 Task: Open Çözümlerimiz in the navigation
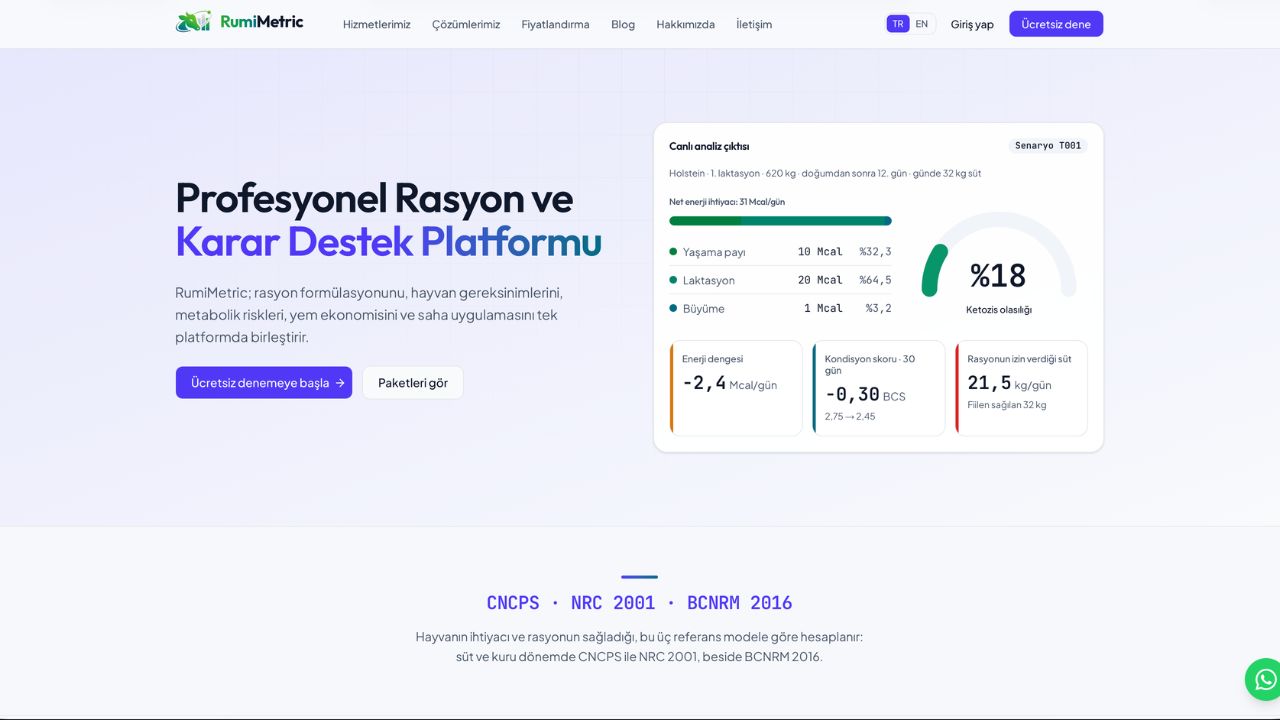pyautogui.click(x=466, y=24)
